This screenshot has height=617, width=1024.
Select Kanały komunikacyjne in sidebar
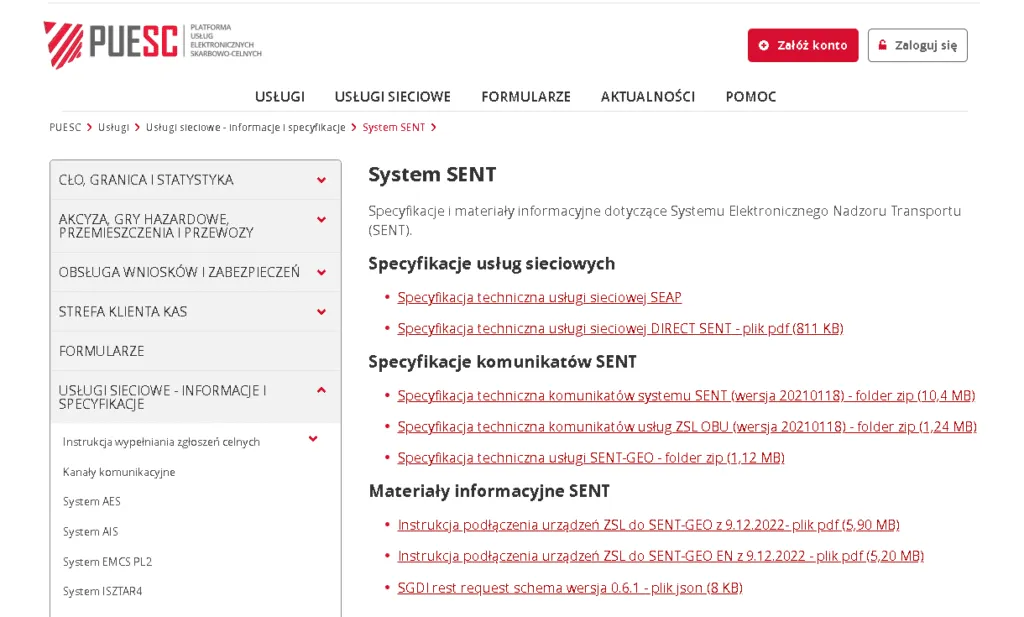click(x=119, y=472)
